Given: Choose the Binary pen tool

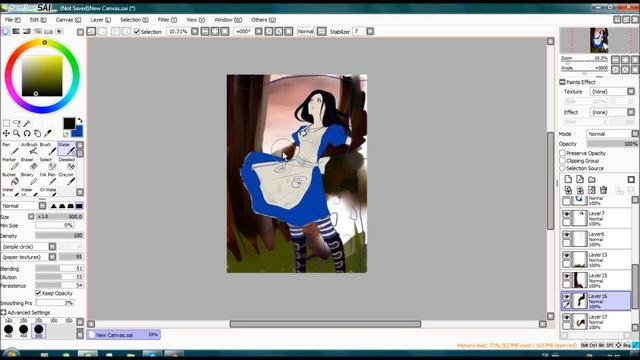Looking at the screenshot, I should pos(29,179).
